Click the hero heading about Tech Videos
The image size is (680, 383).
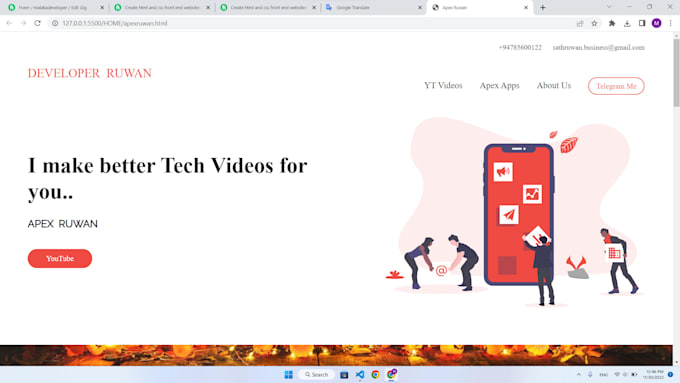(167, 179)
